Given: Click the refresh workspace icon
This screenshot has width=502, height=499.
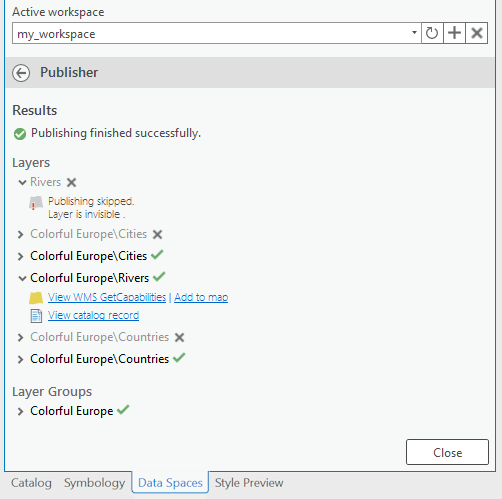Looking at the screenshot, I should coord(432,33).
